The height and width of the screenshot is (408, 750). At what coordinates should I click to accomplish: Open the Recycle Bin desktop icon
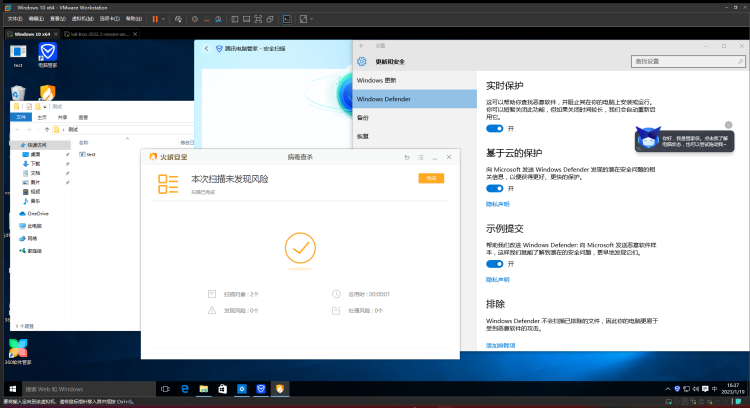coord(18,92)
